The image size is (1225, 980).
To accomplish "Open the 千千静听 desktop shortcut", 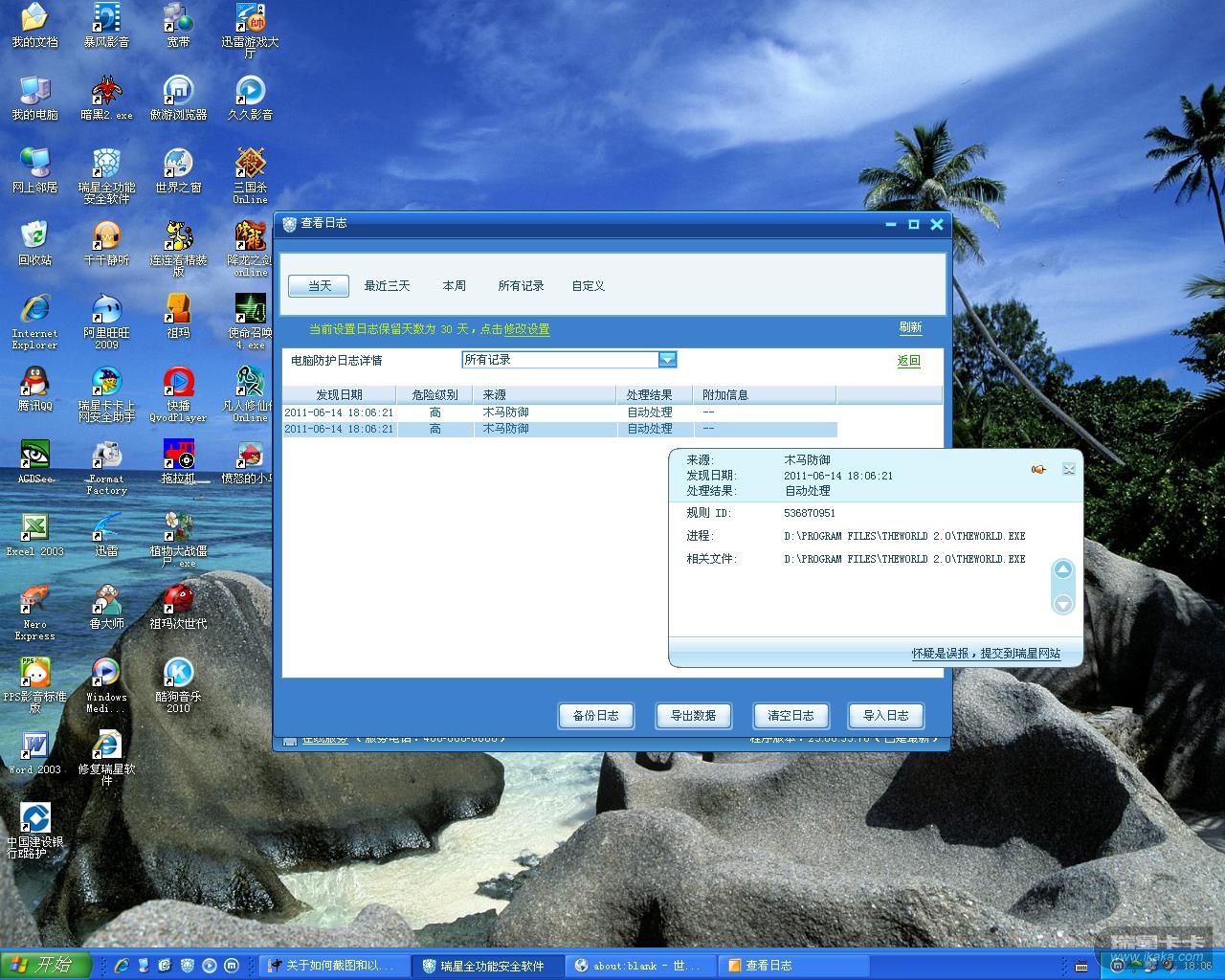I will pyautogui.click(x=106, y=243).
